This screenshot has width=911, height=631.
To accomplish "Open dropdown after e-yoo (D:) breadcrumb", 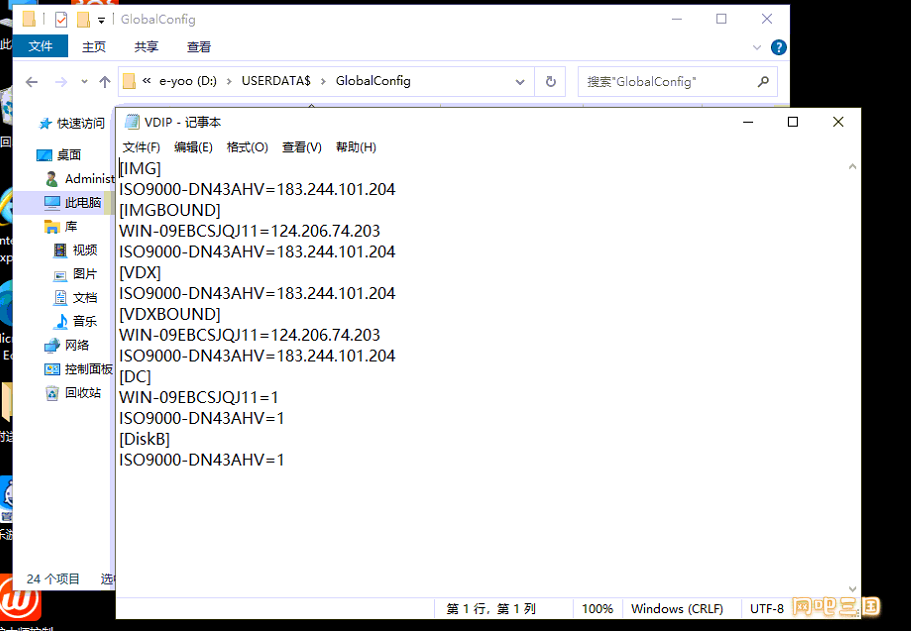I will pyautogui.click(x=229, y=81).
